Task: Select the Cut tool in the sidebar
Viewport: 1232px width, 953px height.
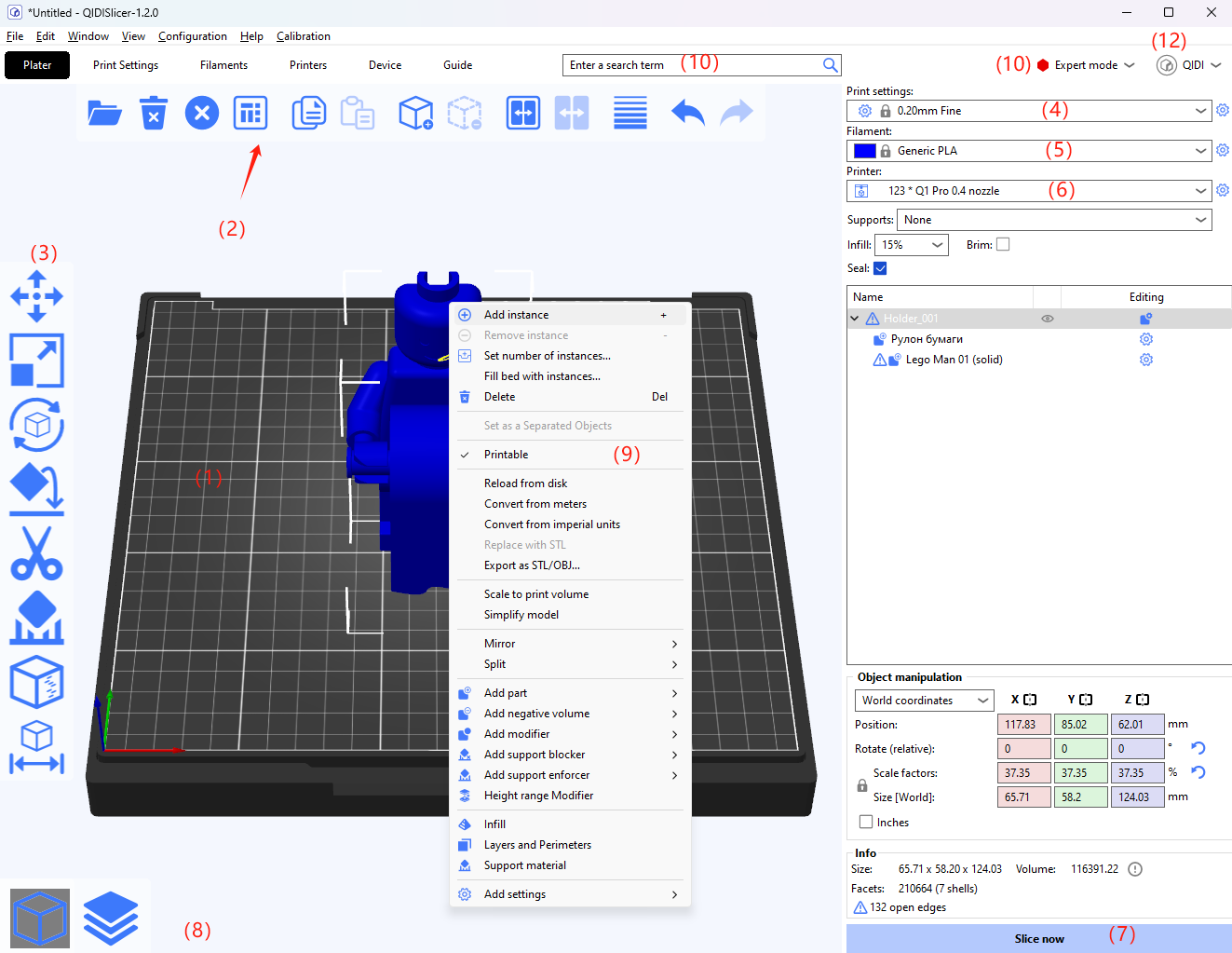Action: (x=36, y=553)
